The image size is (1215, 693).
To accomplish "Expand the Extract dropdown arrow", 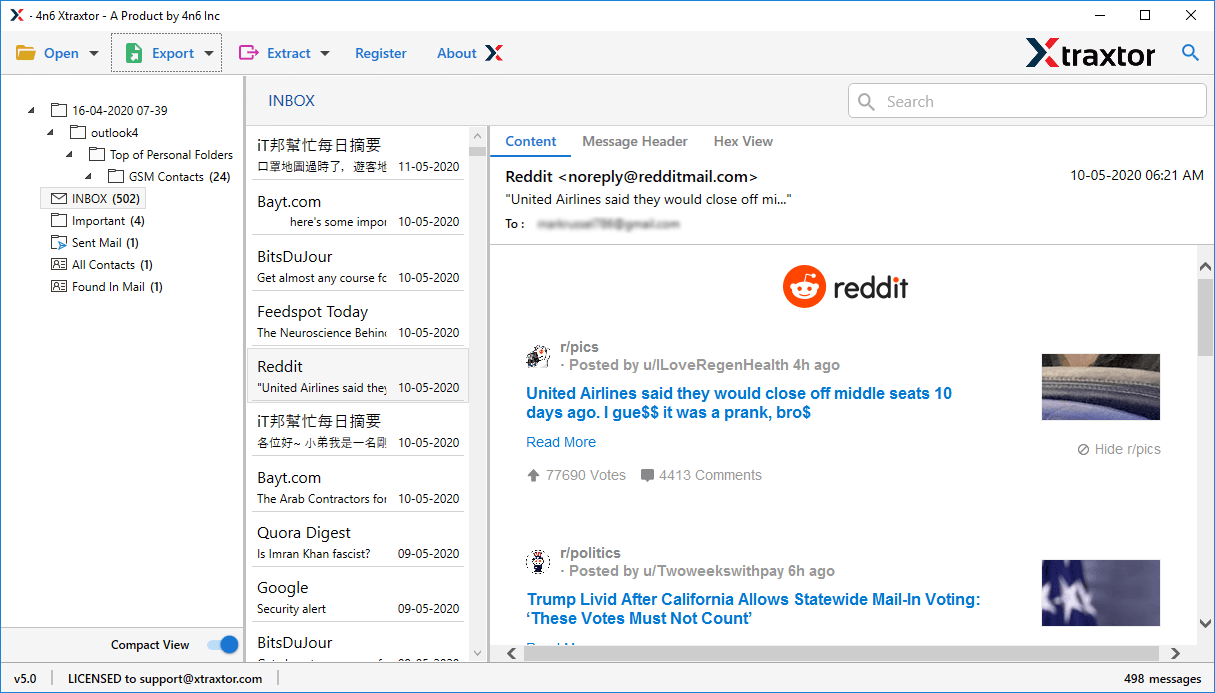I will [325, 54].
